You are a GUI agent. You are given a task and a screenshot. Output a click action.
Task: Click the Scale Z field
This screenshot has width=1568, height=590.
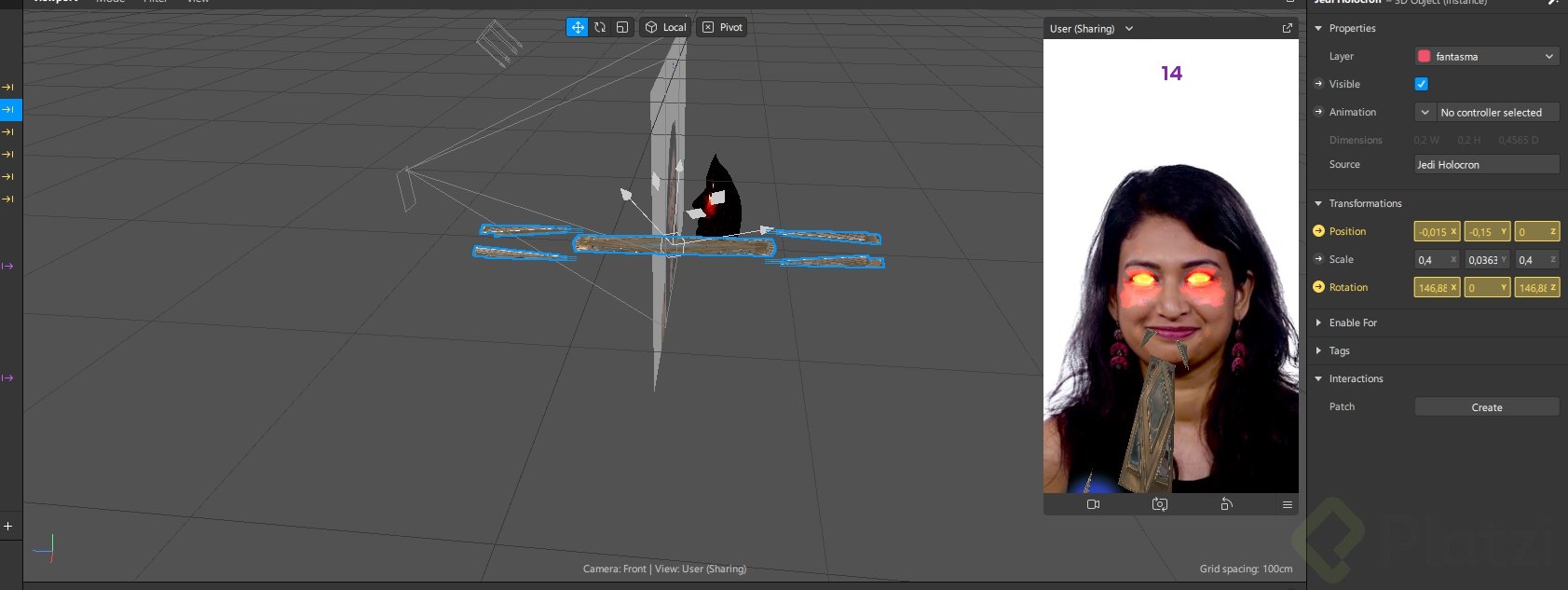pos(1537,259)
